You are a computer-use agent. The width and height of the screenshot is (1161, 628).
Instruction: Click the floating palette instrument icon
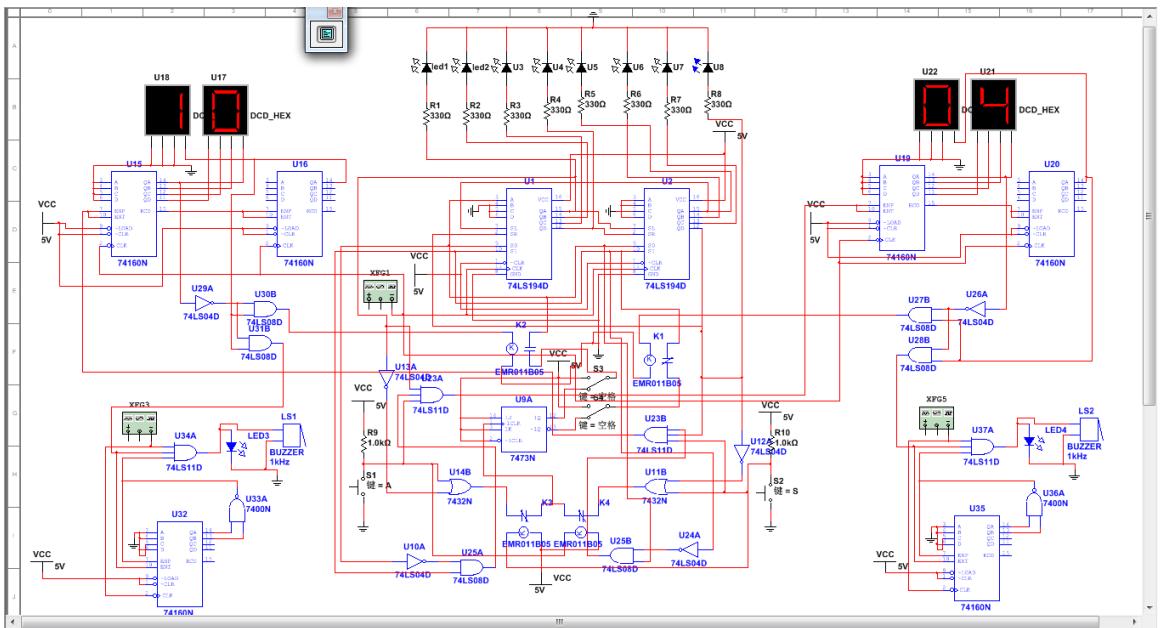pos(325,33)
